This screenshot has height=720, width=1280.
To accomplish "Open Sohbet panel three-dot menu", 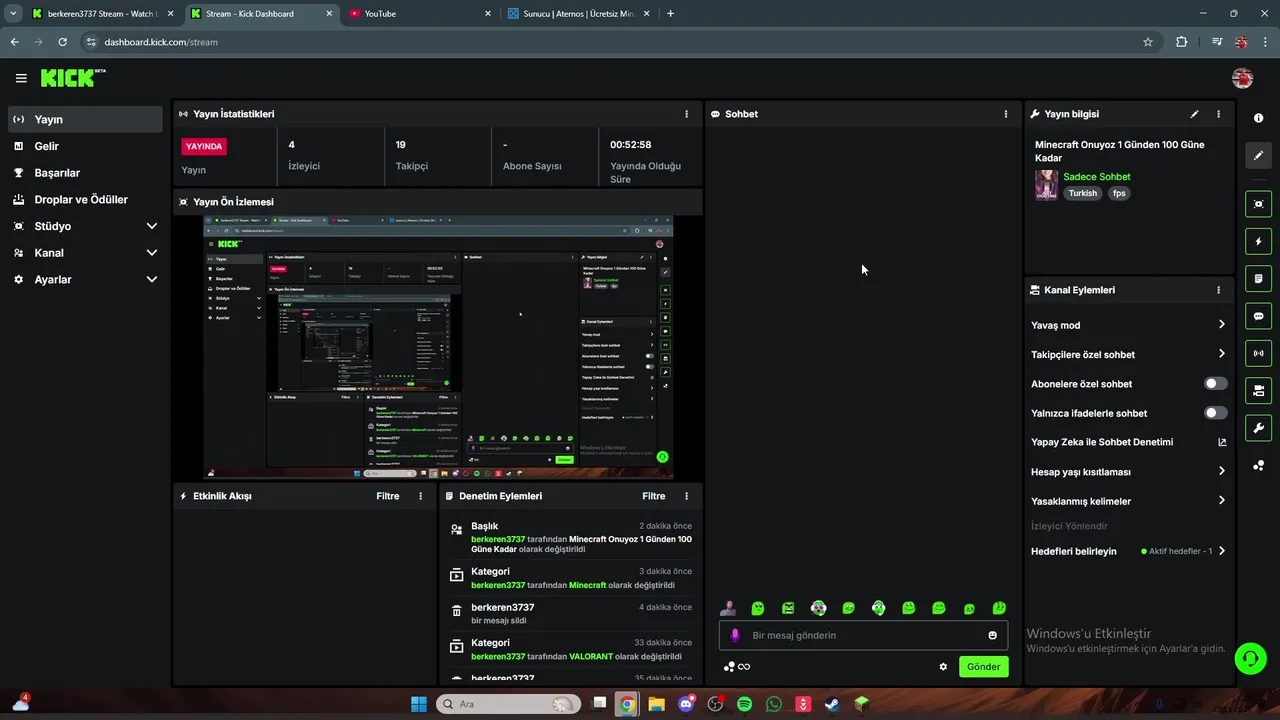I will [x=1006, y=114].
